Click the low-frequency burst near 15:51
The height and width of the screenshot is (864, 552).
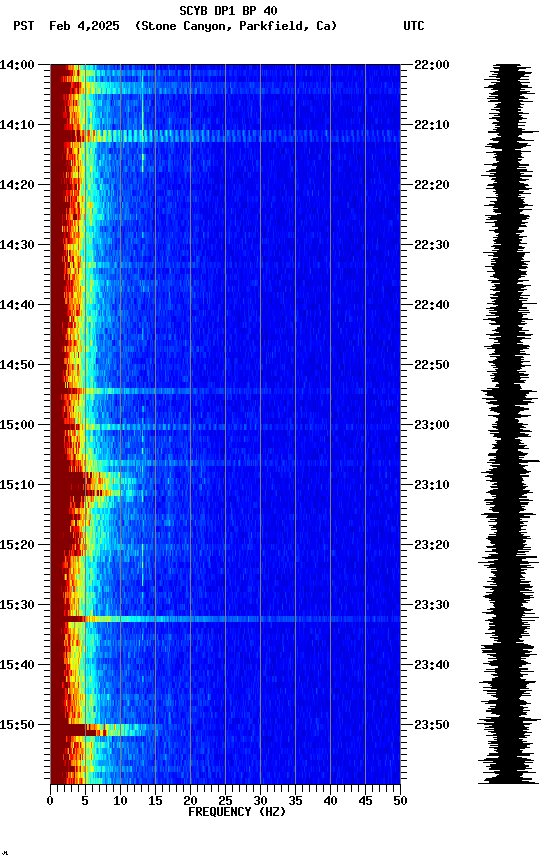point(105,731)
